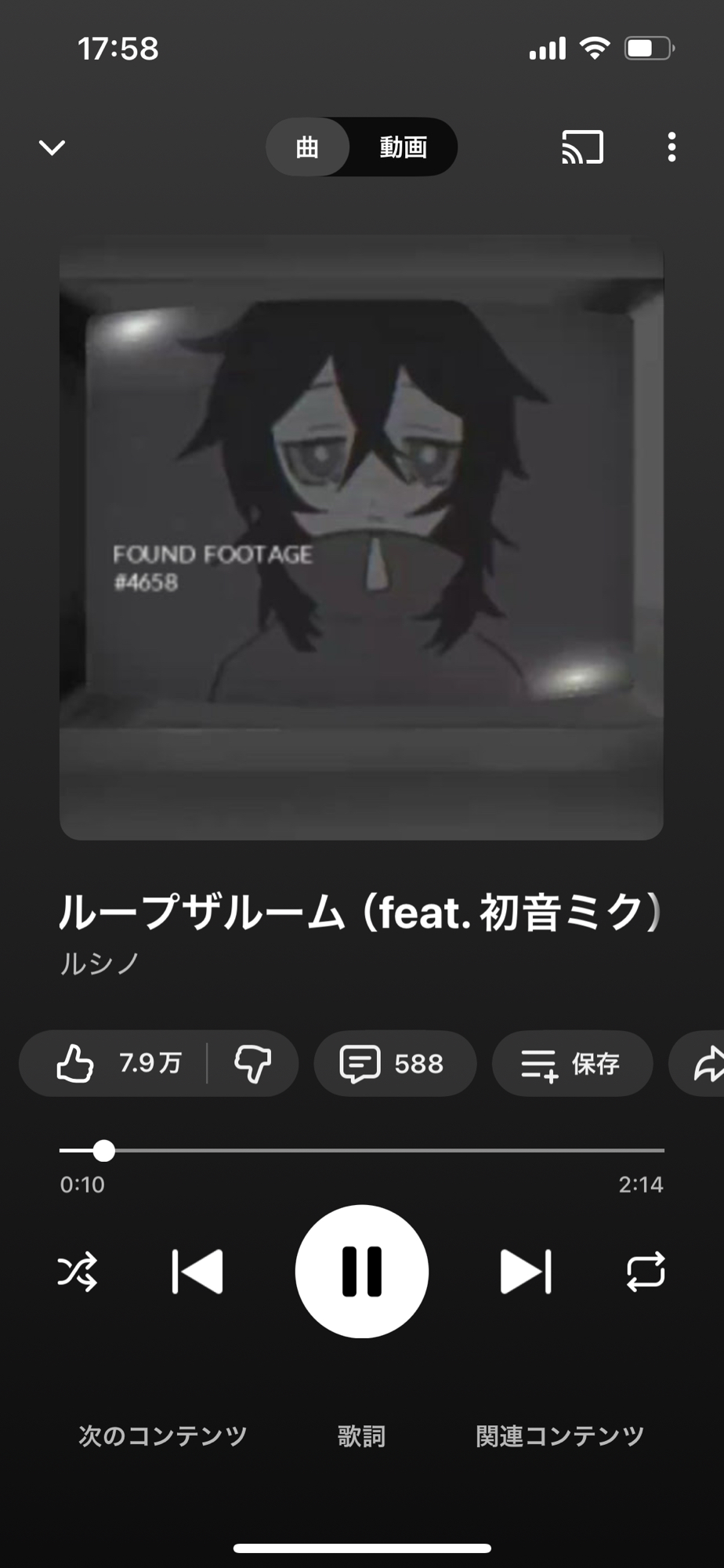Open the 次のコンテンツ tab
The height and width of the screenshot is (1568, 724).
click(x=163, y=1436)
